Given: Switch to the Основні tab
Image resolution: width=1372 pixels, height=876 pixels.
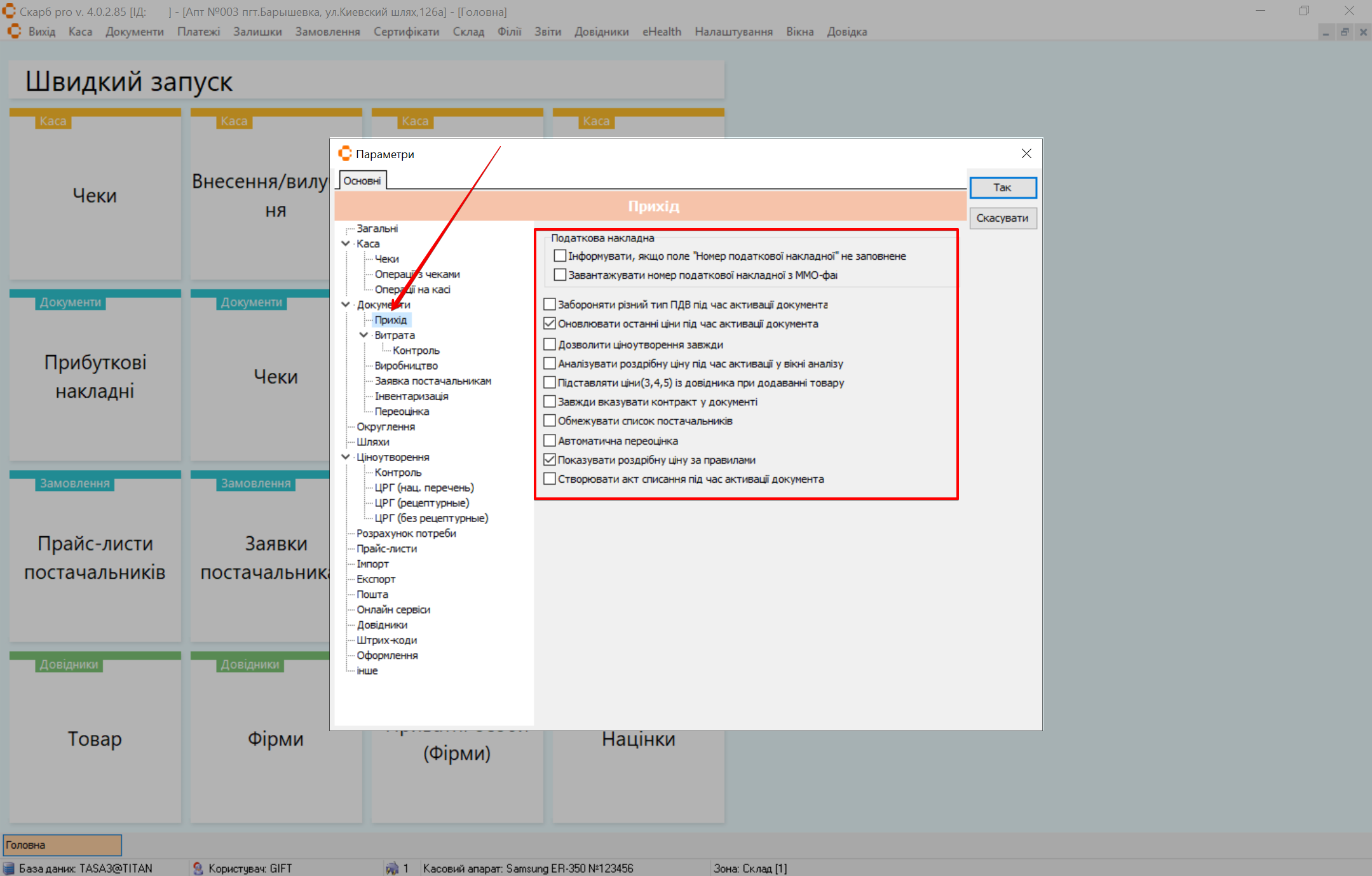Looking at the screenshot, I should [x=362, y=181].
